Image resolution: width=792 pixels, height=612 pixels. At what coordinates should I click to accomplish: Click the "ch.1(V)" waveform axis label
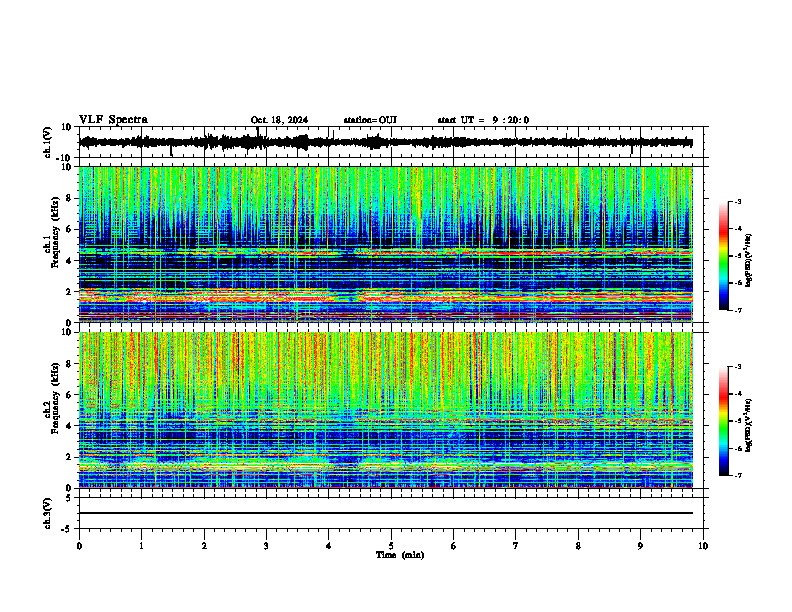(48, 142)
